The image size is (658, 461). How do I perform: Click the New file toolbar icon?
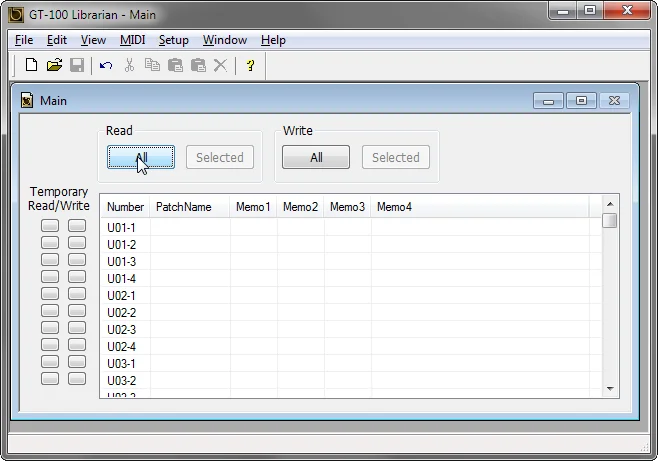[31, 65]
